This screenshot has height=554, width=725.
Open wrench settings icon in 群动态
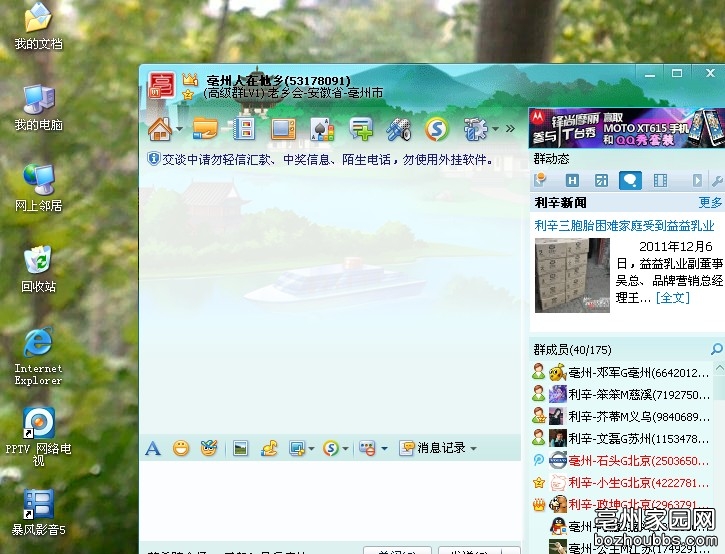coord(718,180)
